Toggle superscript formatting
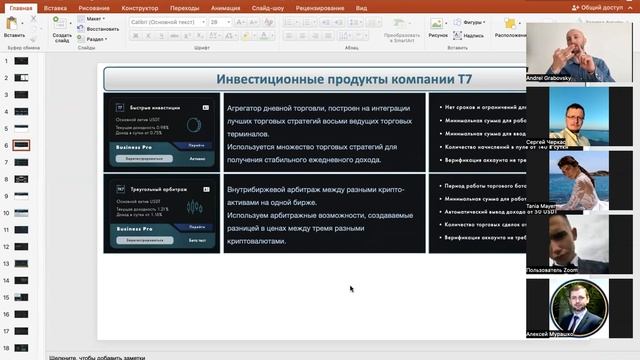Image resolution: width=640 pixels, height=360 pixels. (187, 36)
